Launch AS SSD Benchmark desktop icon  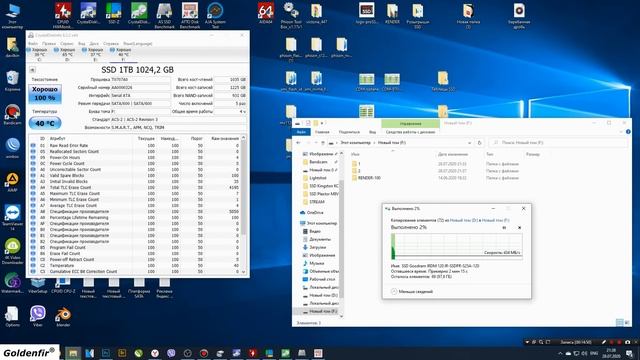(x=164, y=16)
